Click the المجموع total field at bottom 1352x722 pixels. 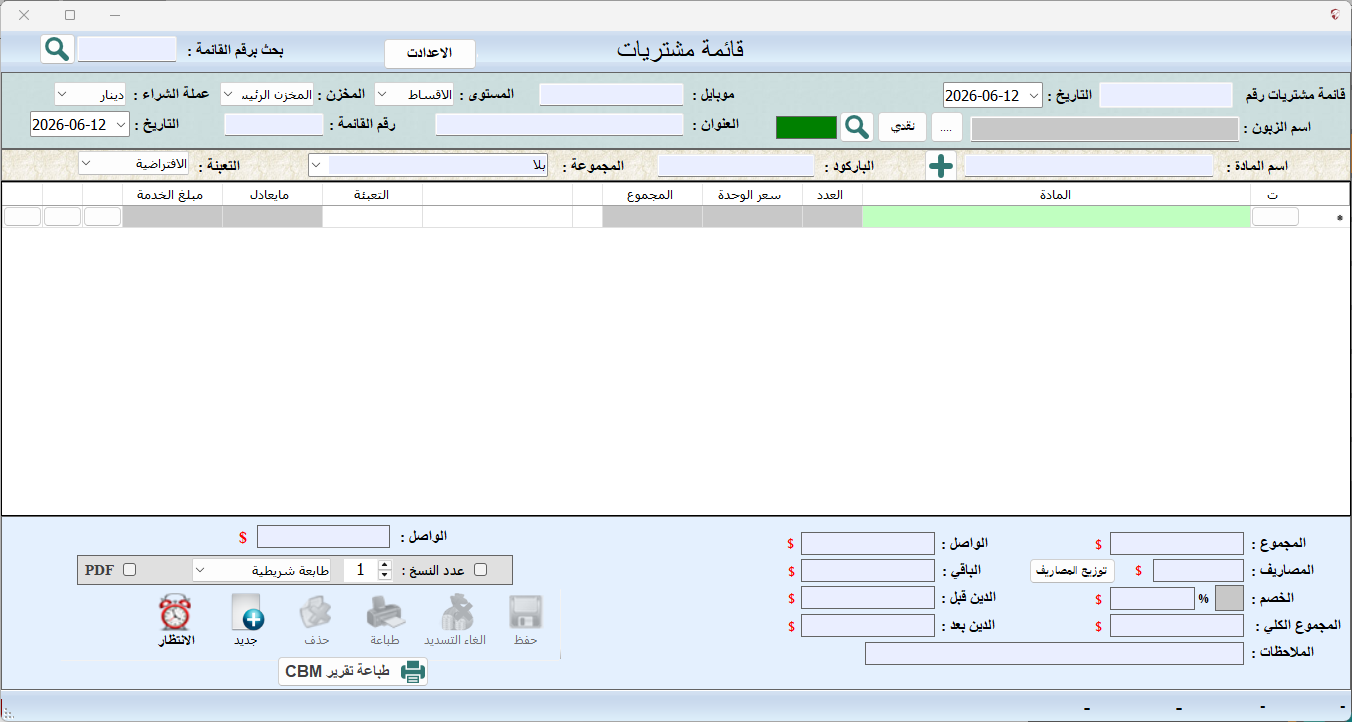pyautogui.click(x=1177, y=544)
